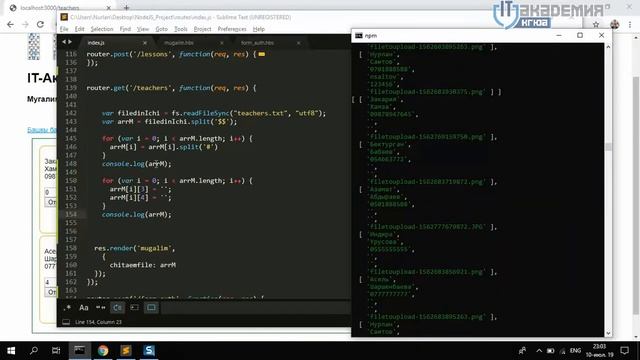Open Skype from the taskbar
Viewport: 640px width, 360px height.
[149, 351]
